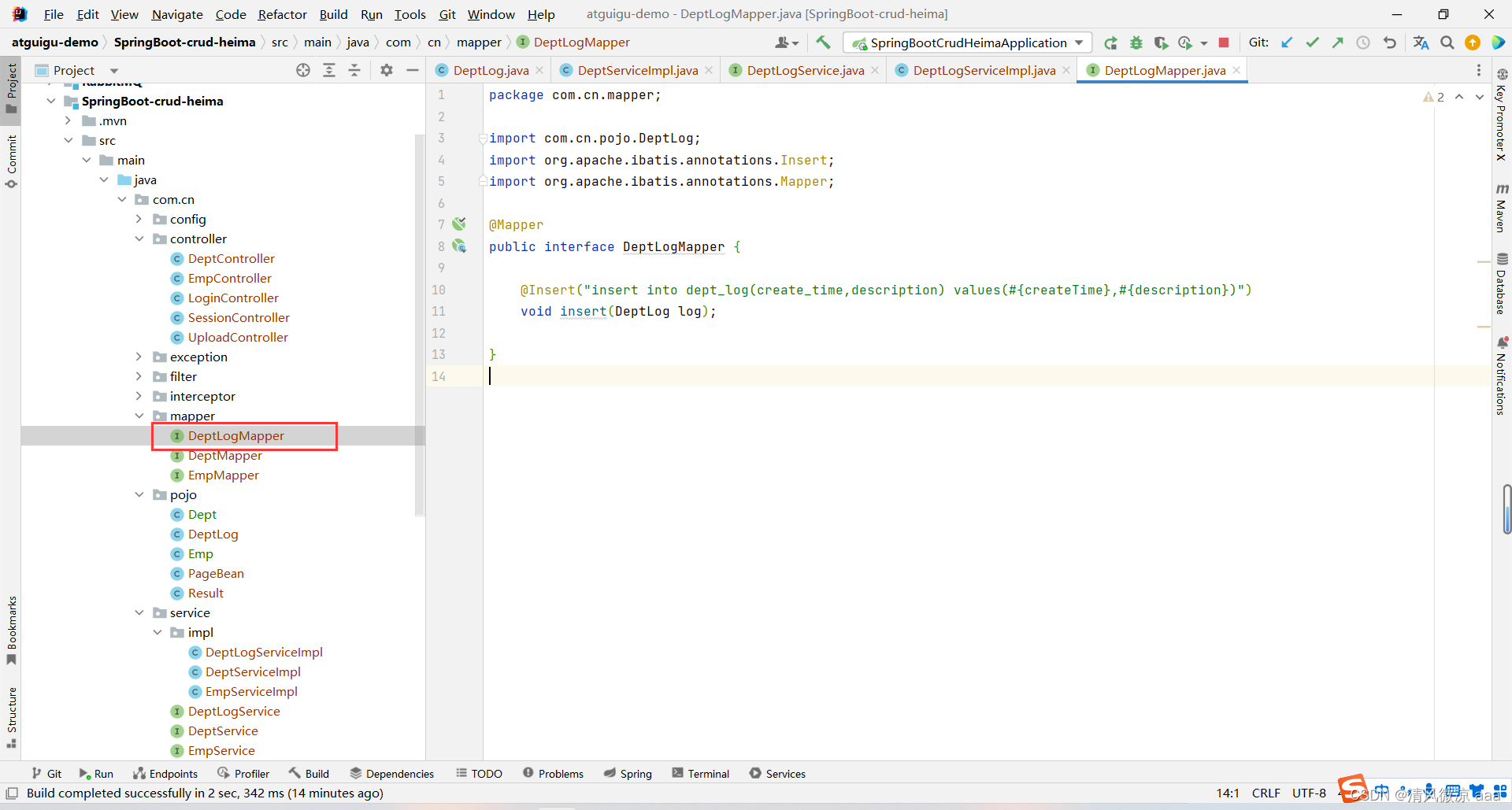Select DeptLogService interface in the tree
The width and height of the screenshot is (1512, 810).
click(x=234, y=711)
